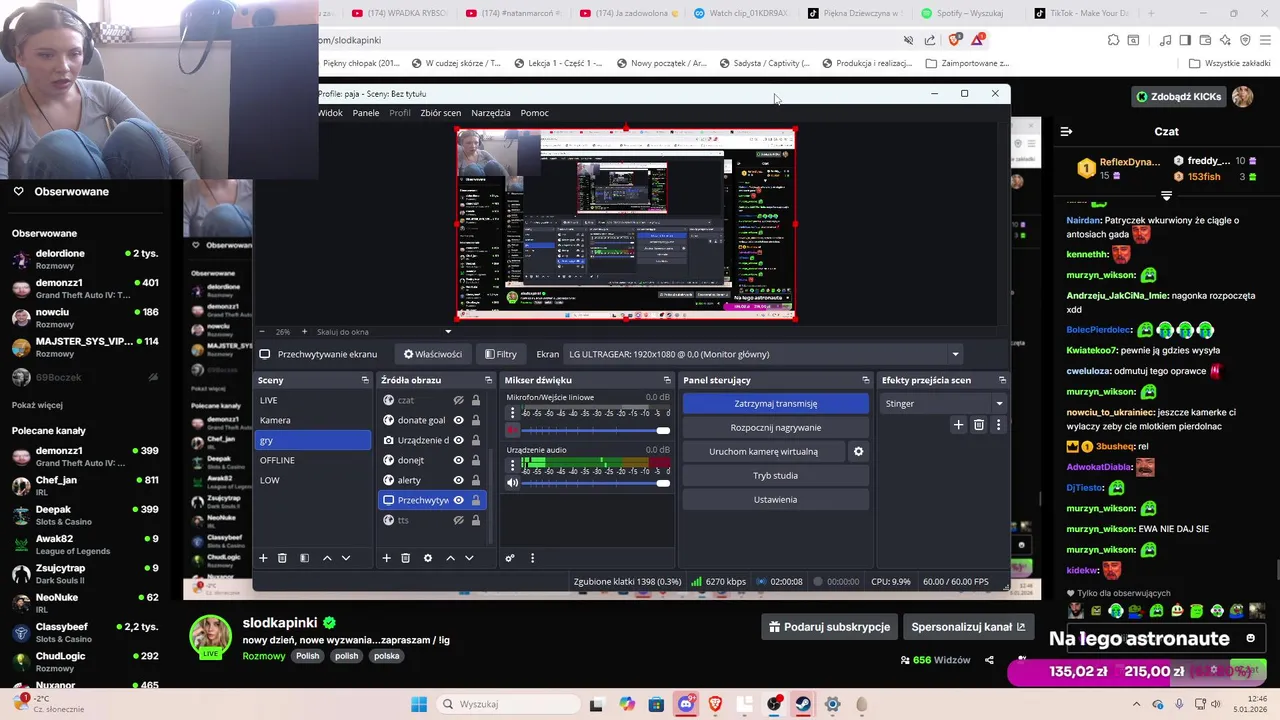Move scene up in Sceny panel
The height and width of the screenshot is (720, 1280).
327,558
